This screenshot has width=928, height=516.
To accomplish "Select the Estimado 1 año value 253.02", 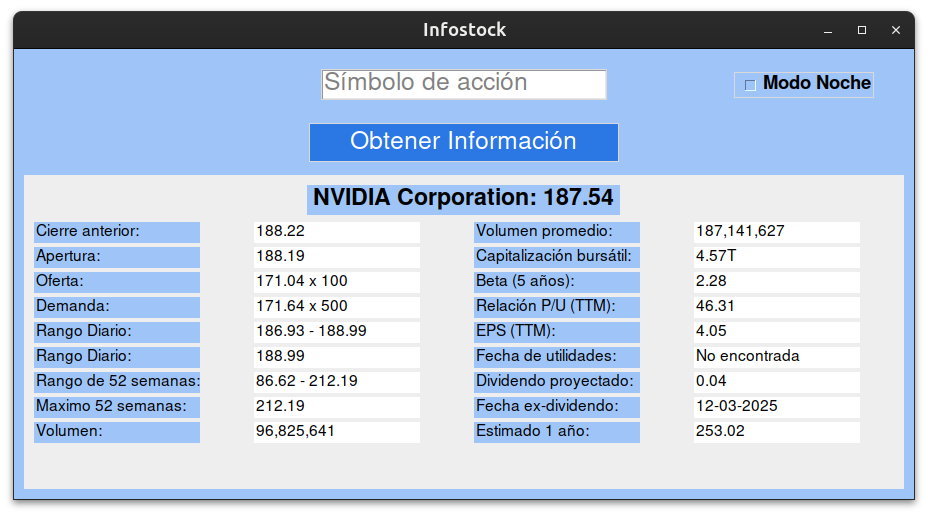I will point(776,432).
